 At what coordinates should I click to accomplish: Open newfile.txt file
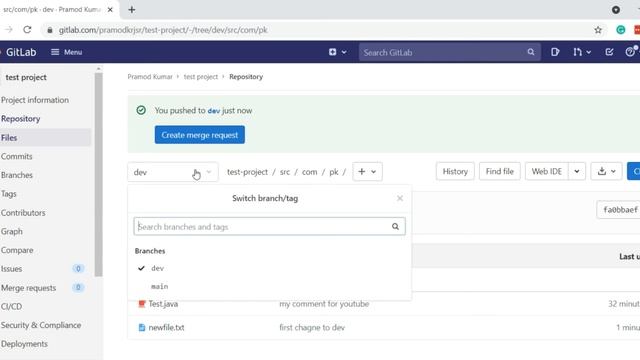coord(166,328)
